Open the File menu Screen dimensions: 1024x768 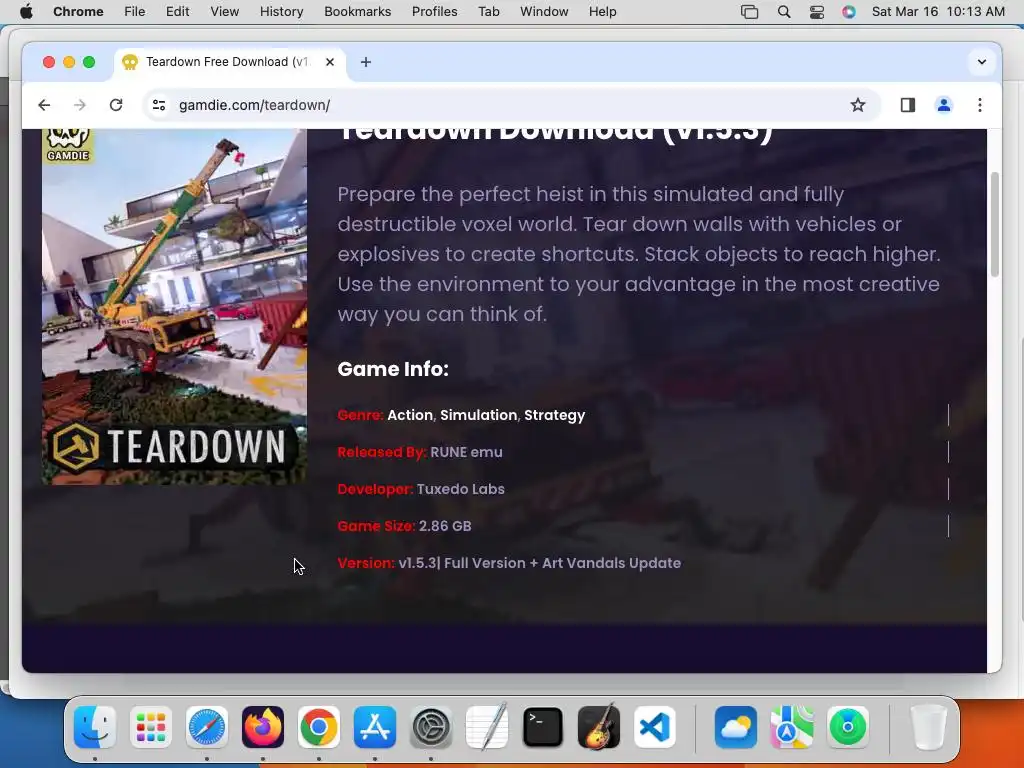pyautogui.click(x=135, y=12)
